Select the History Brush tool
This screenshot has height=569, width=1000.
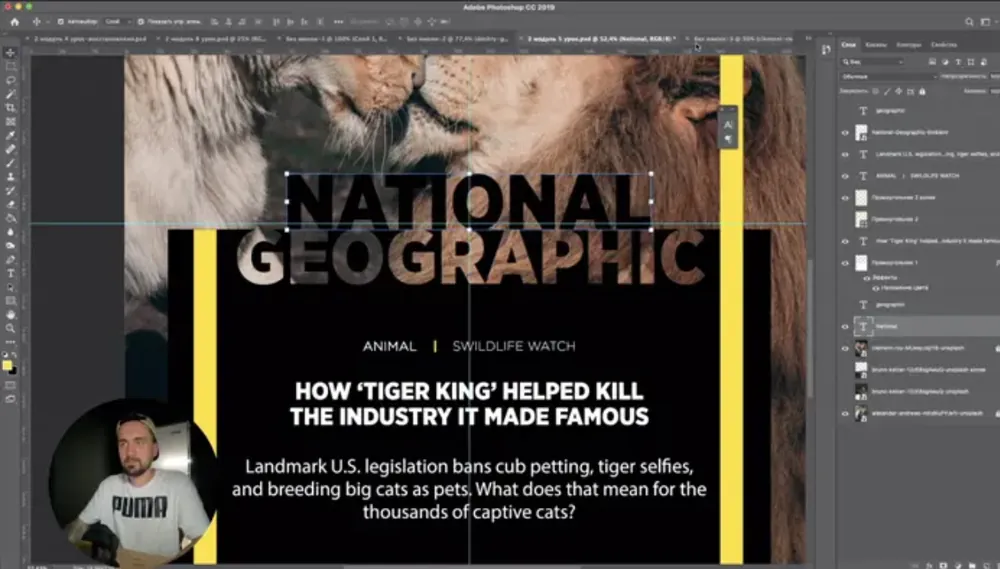tap(10, 190)
